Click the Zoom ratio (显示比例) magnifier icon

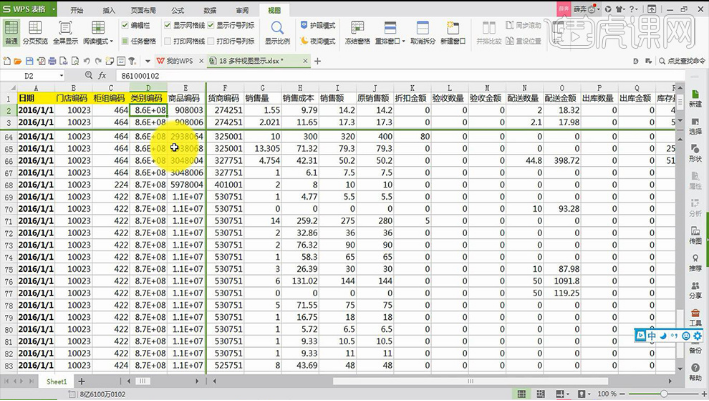277,27
